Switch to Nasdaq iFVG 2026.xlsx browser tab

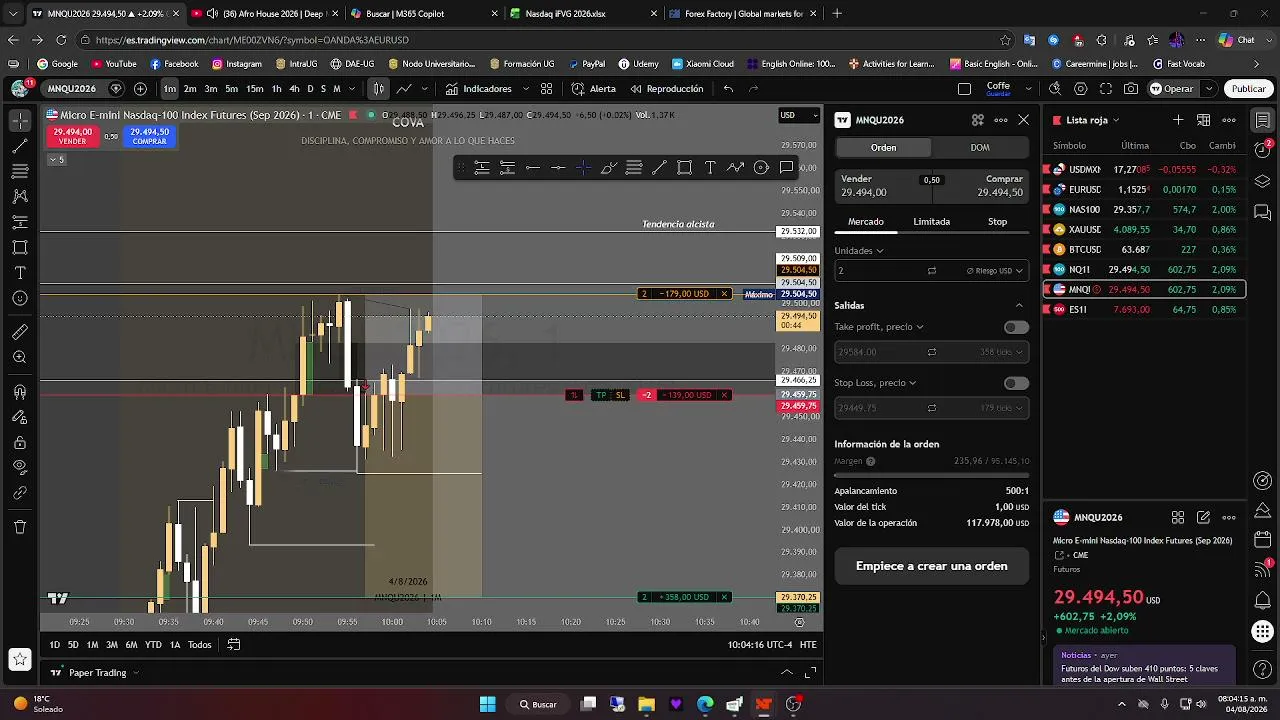click(580, 14)
